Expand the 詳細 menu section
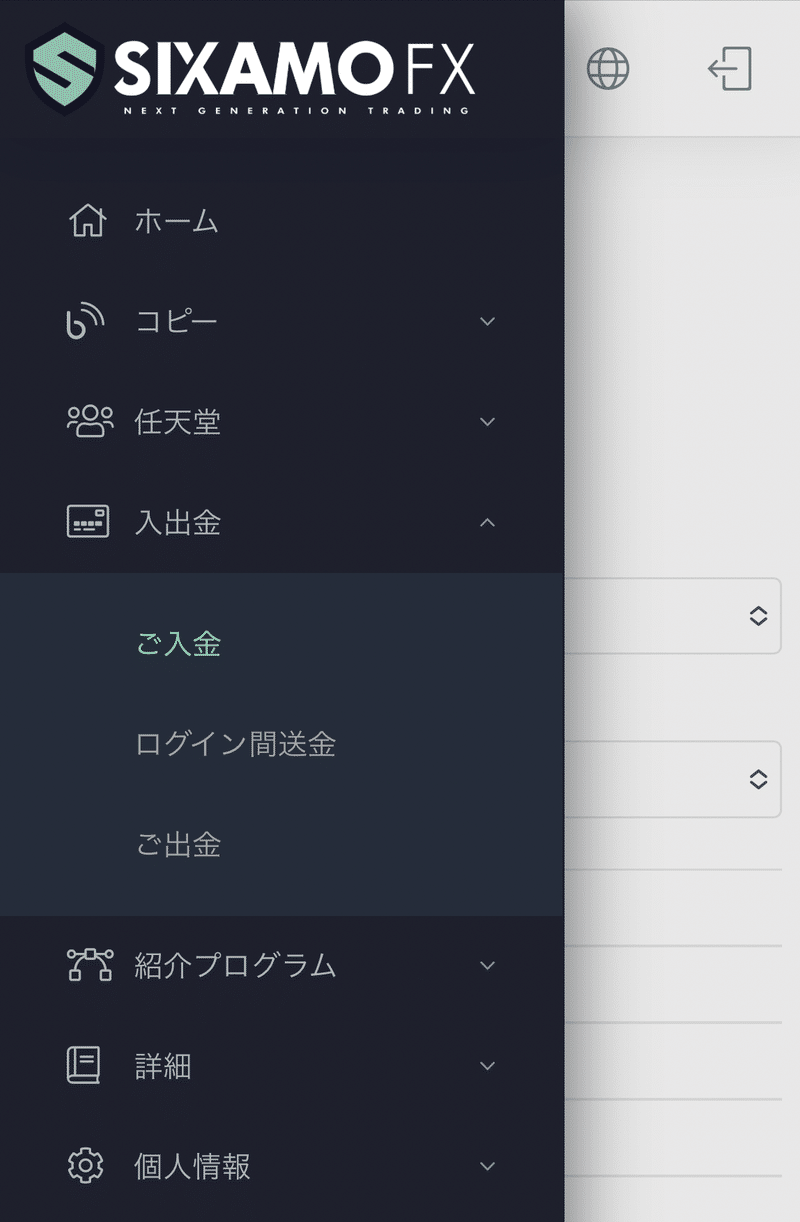The width and height of the screenshot is (800, 1222). (x=487, y=1065)
